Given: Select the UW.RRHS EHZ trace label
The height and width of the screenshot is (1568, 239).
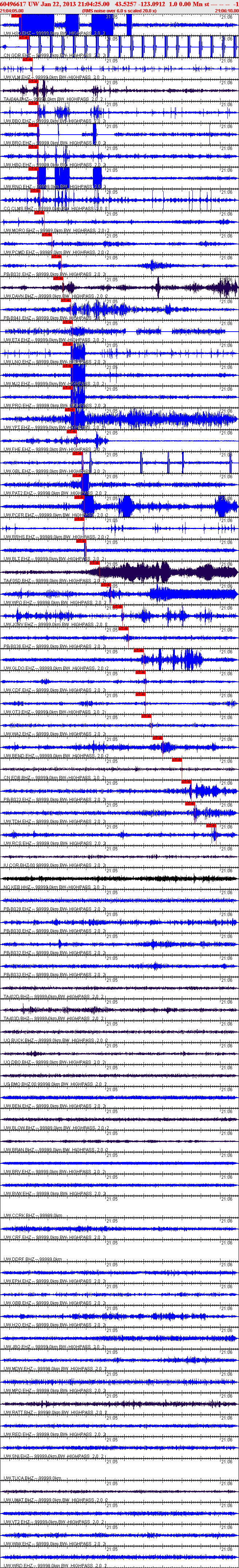Looking at the screenshot, I should point(56,537).
